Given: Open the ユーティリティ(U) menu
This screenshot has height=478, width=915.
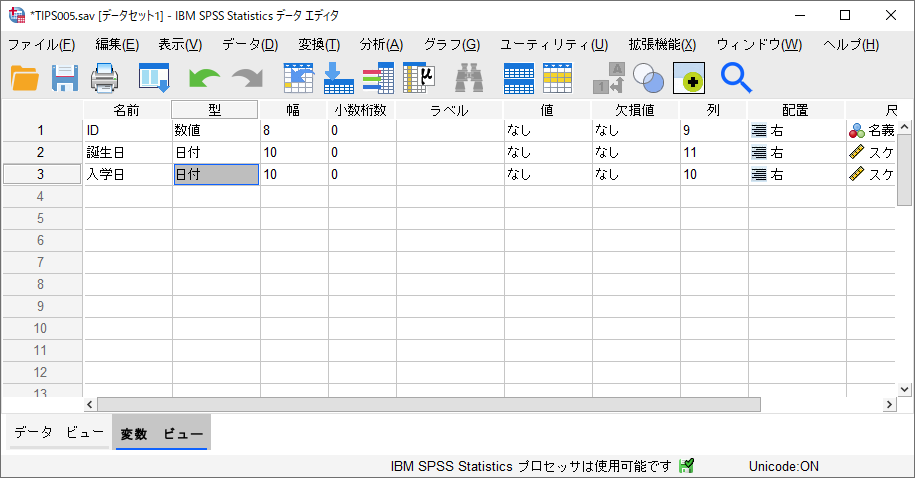Looking at the screenshot, I should coord(554,45).
